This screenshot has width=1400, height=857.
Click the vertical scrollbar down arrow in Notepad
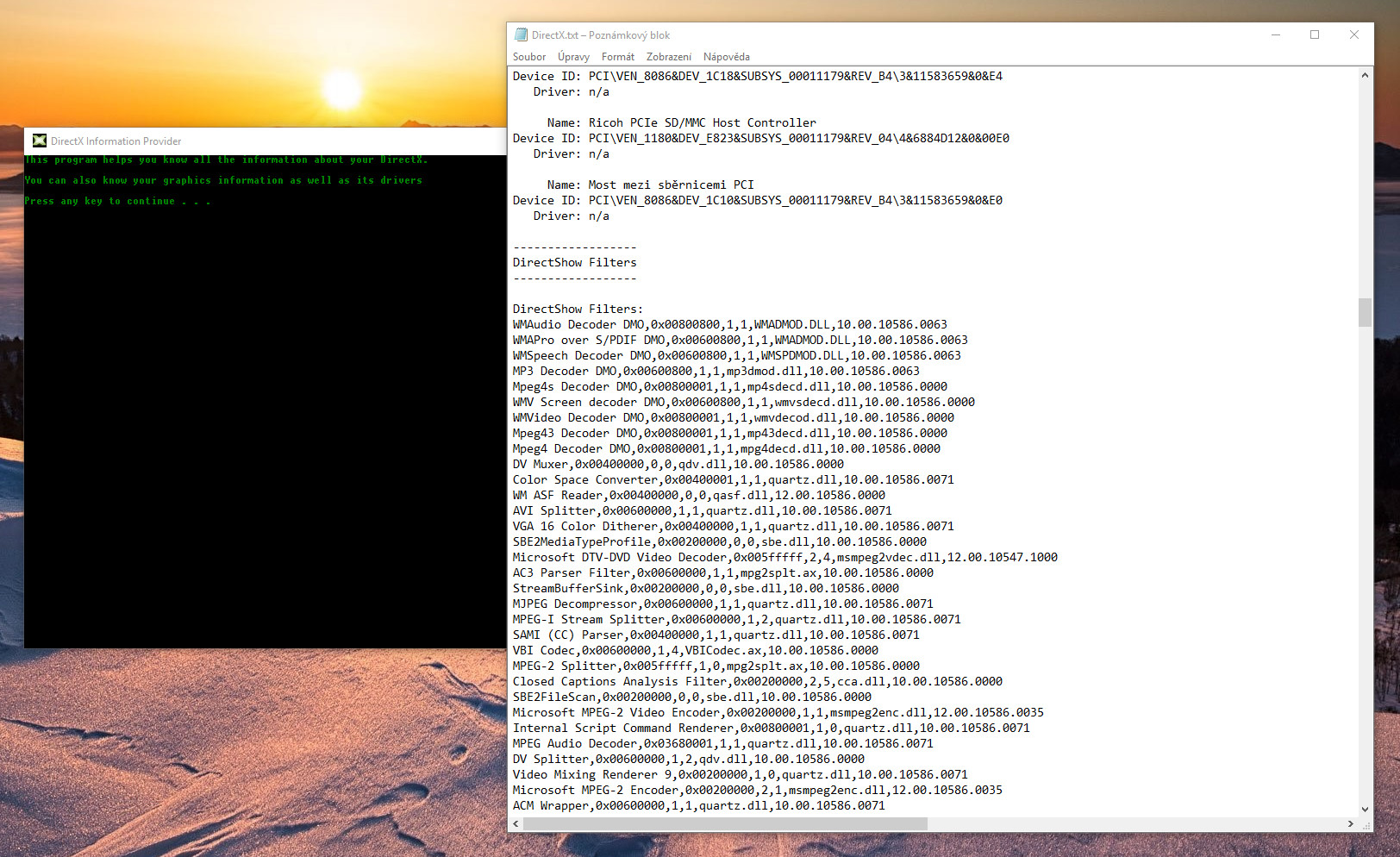(x=1365, y=809)
